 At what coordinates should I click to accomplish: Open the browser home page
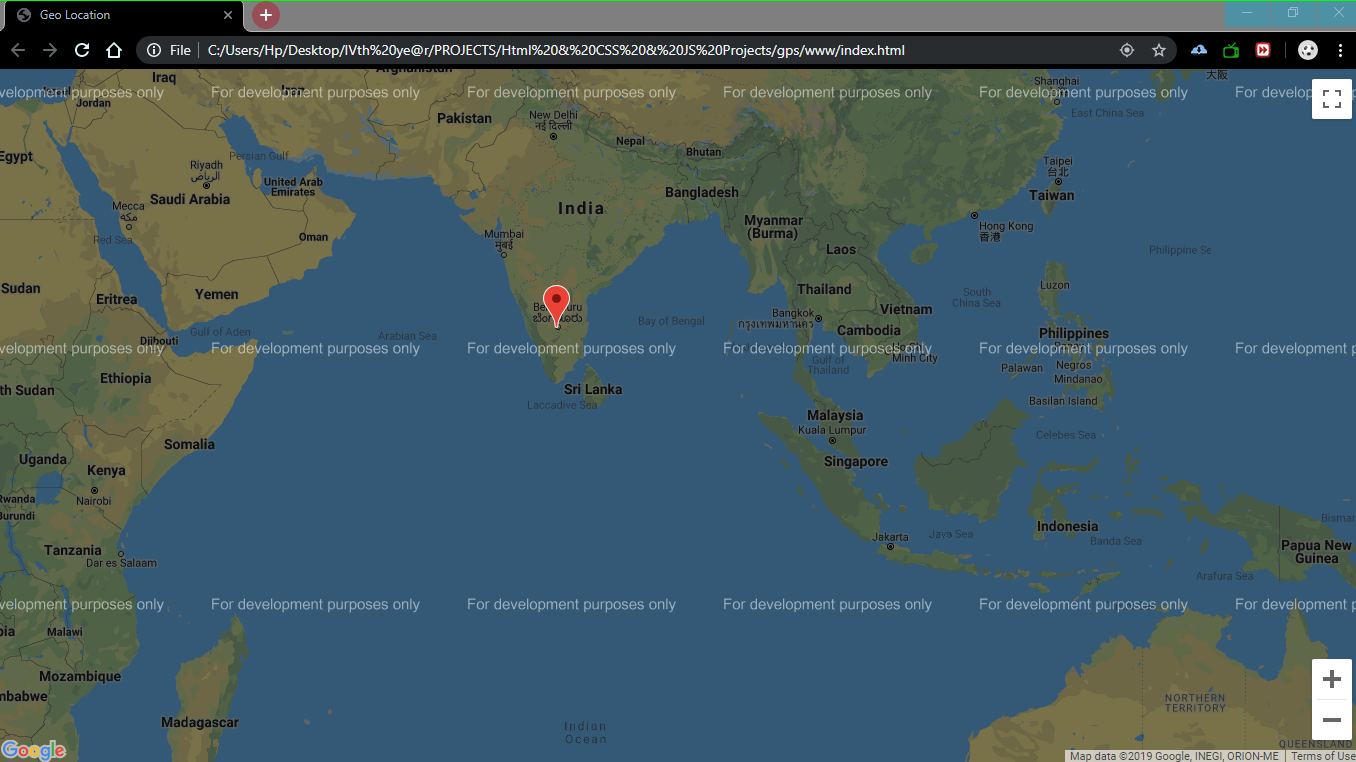click(x=114, y=50)
